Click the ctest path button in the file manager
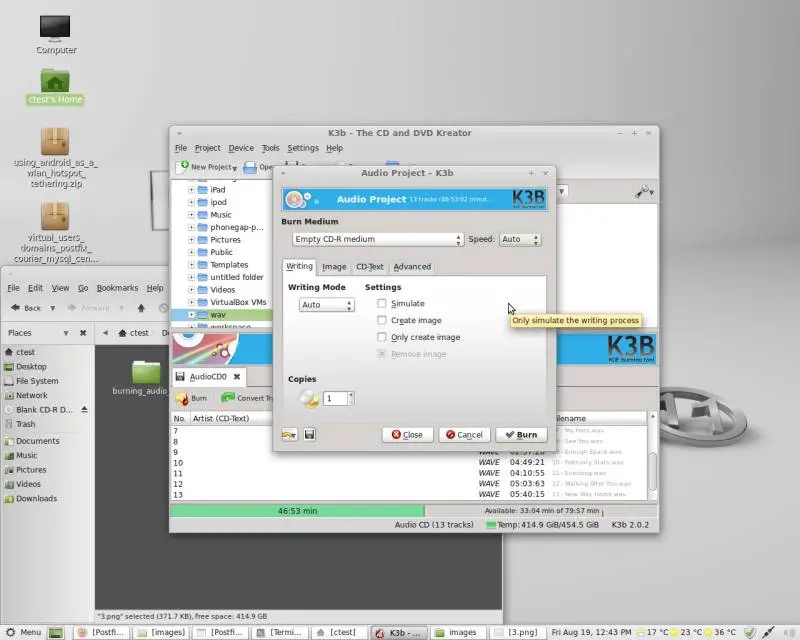 (133, 333)
